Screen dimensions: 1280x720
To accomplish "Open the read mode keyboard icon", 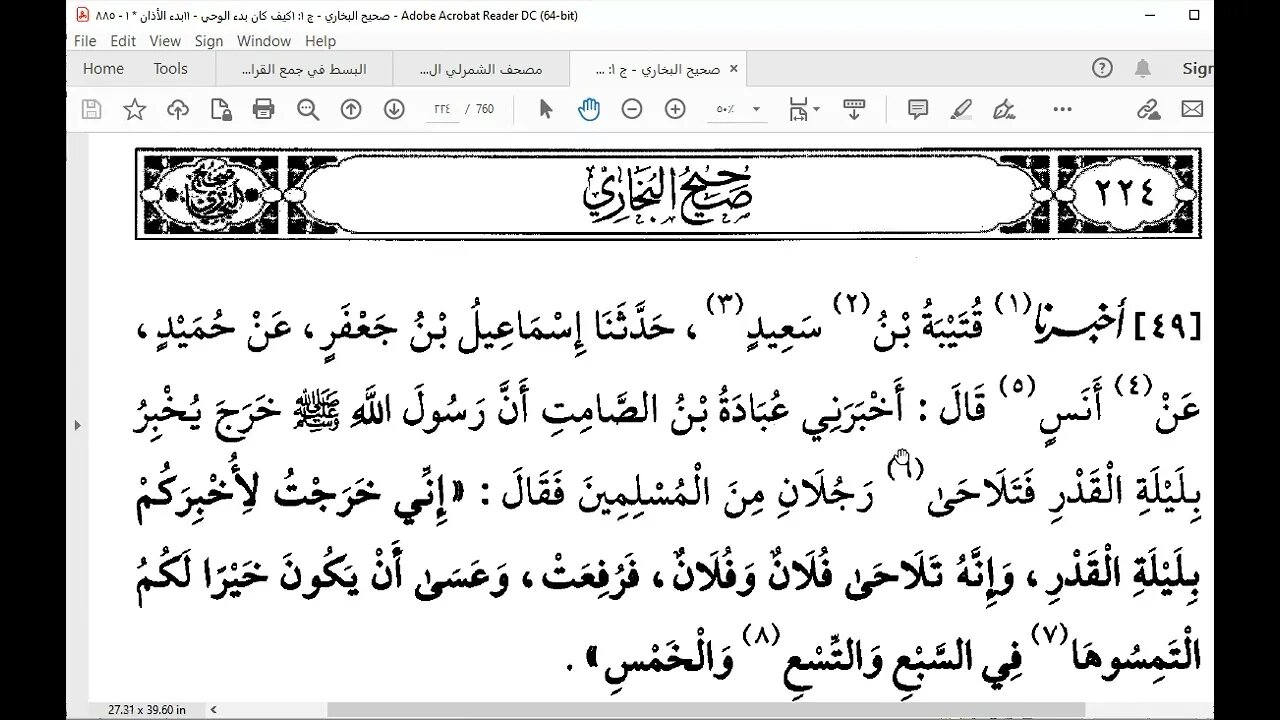I will (x=854, y=109).
